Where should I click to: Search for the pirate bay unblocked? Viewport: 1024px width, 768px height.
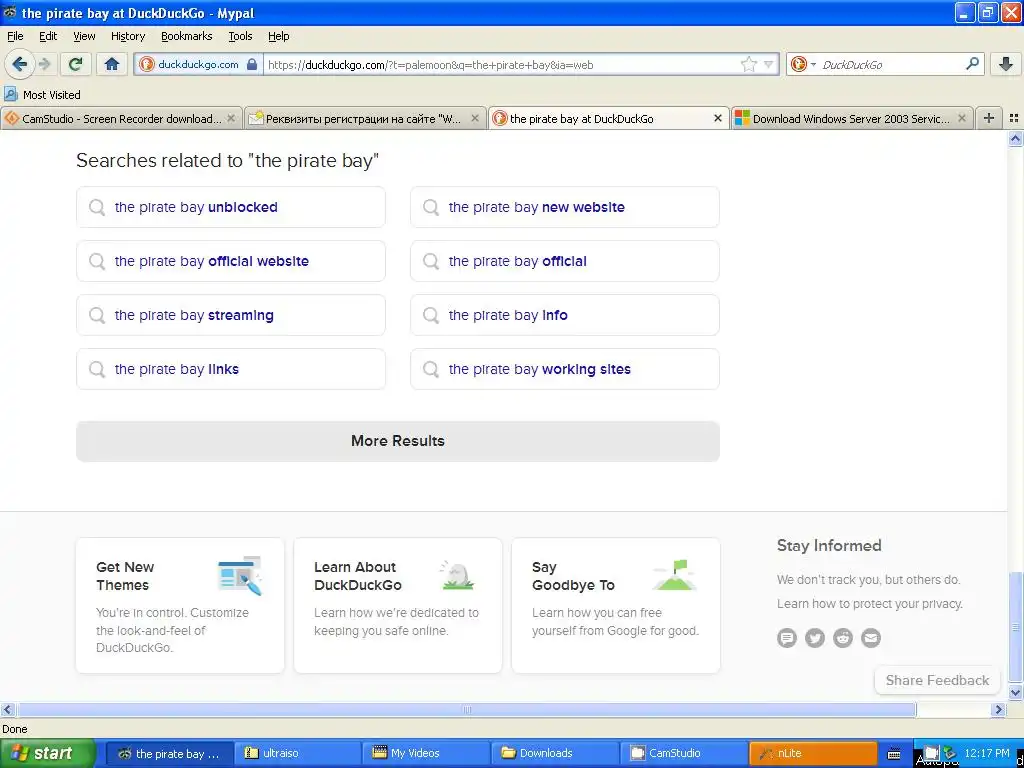pos(231,207)
